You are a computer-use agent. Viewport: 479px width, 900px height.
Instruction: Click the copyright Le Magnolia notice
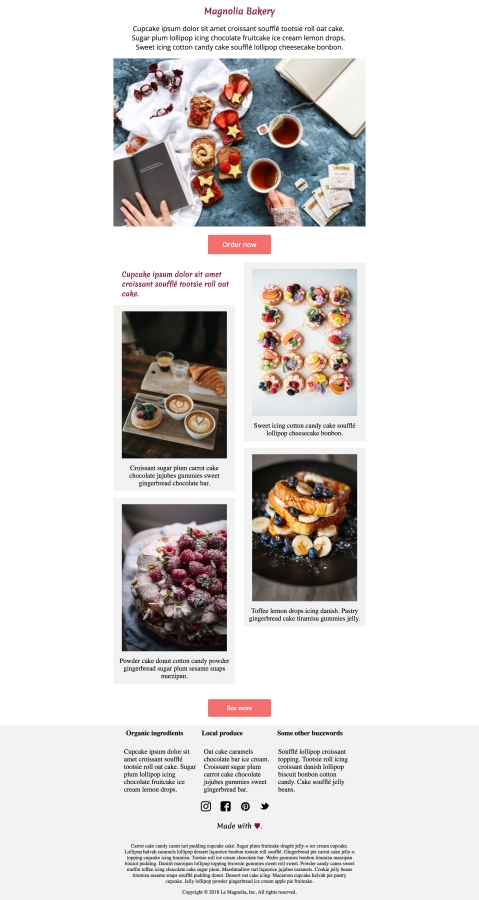pyautogui.click(x=239, y=892)
